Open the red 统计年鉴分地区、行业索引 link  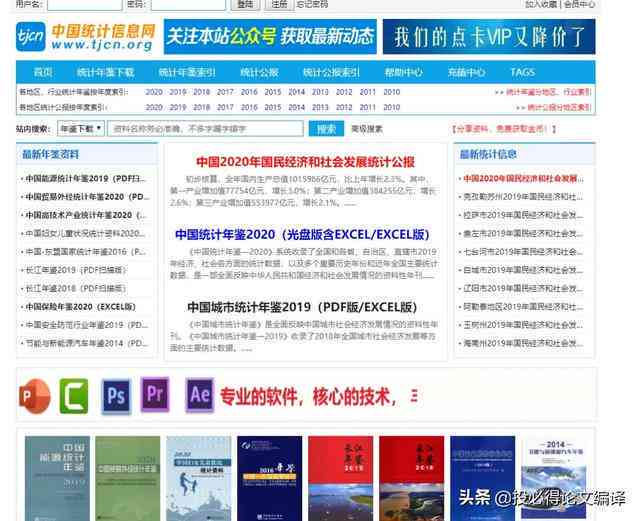548,92
